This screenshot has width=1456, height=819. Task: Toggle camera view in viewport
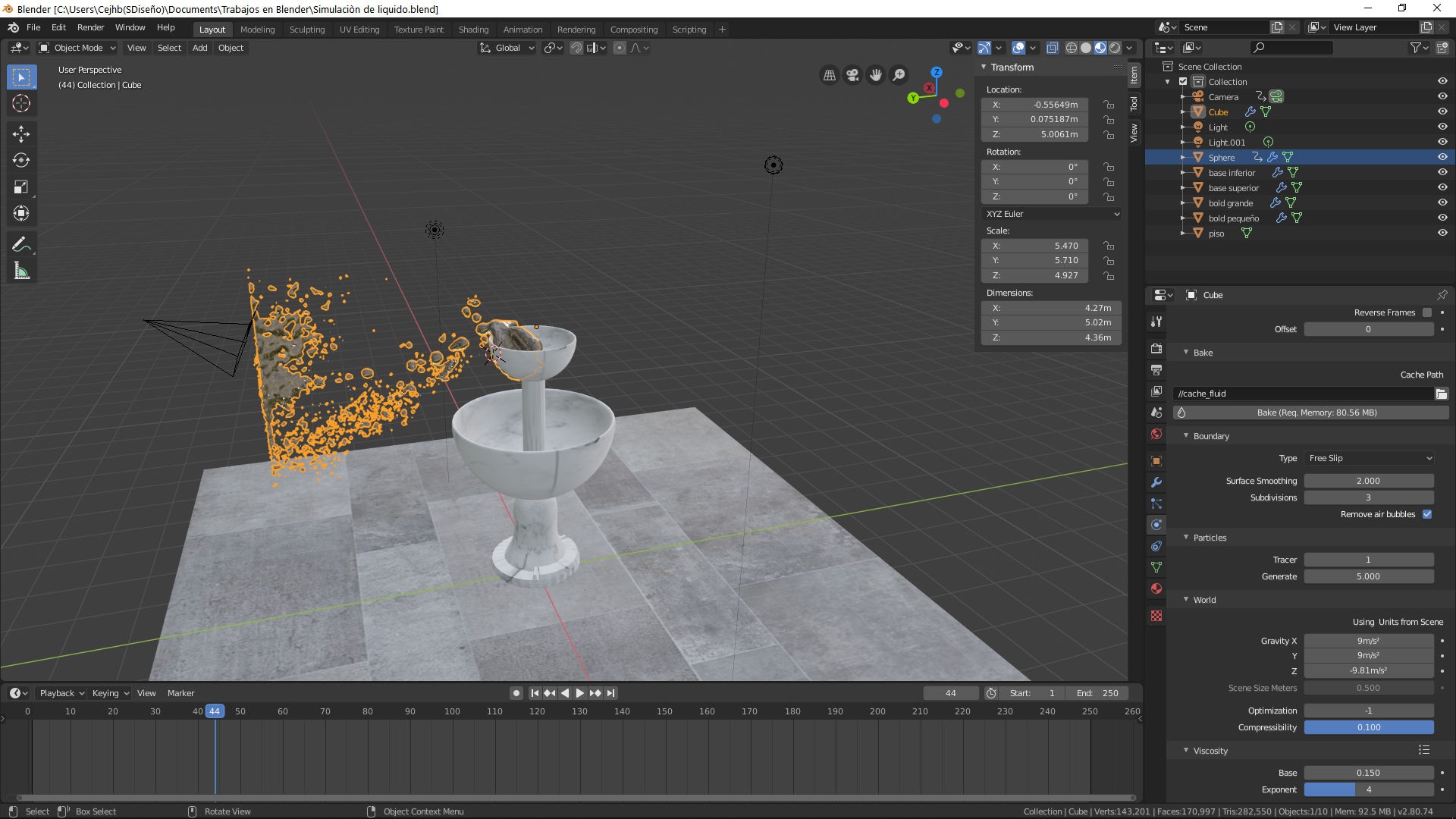pyautogui.click(x=852, y=75)
